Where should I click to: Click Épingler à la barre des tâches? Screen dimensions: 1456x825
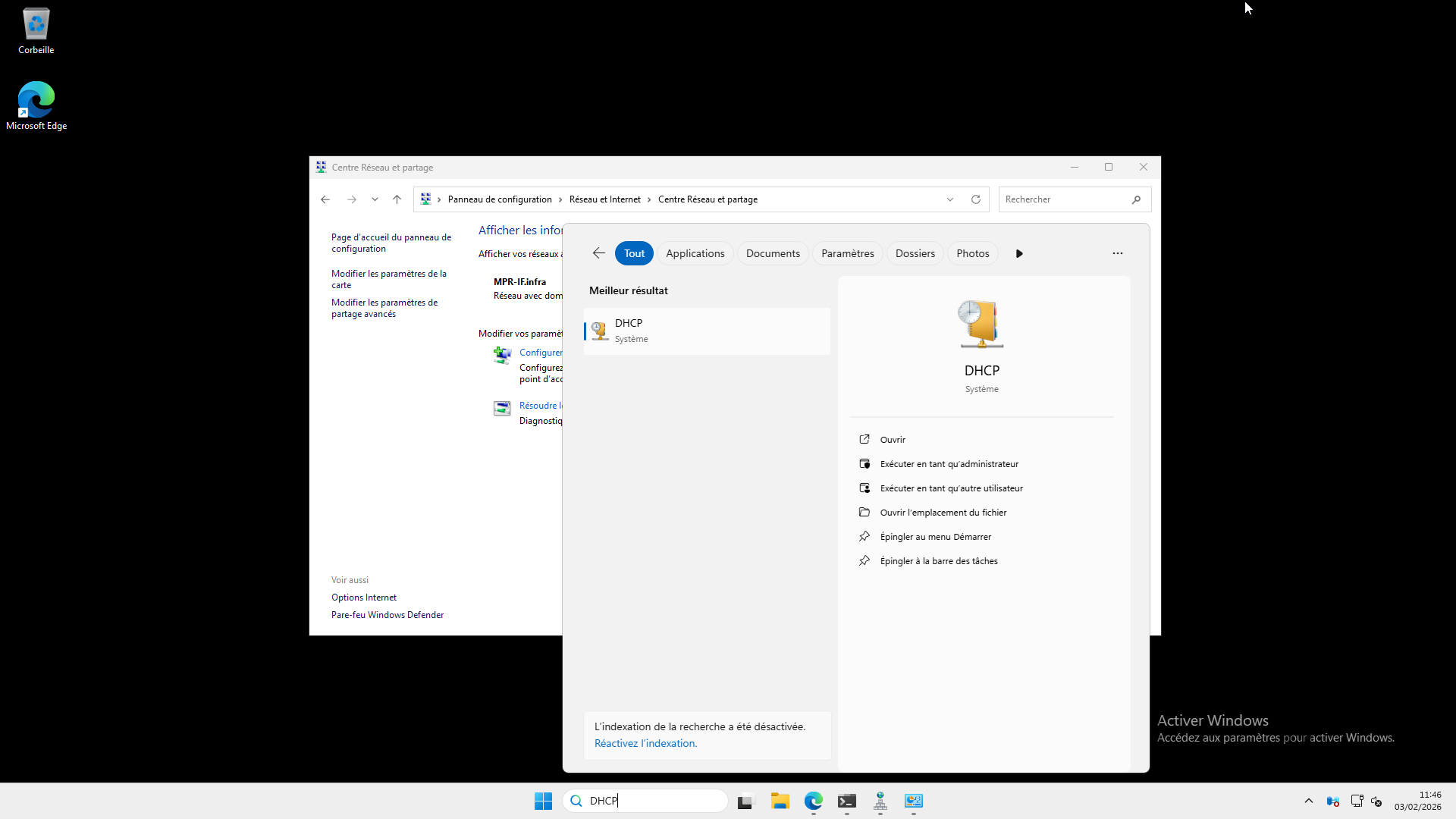(x=938, y=561)
